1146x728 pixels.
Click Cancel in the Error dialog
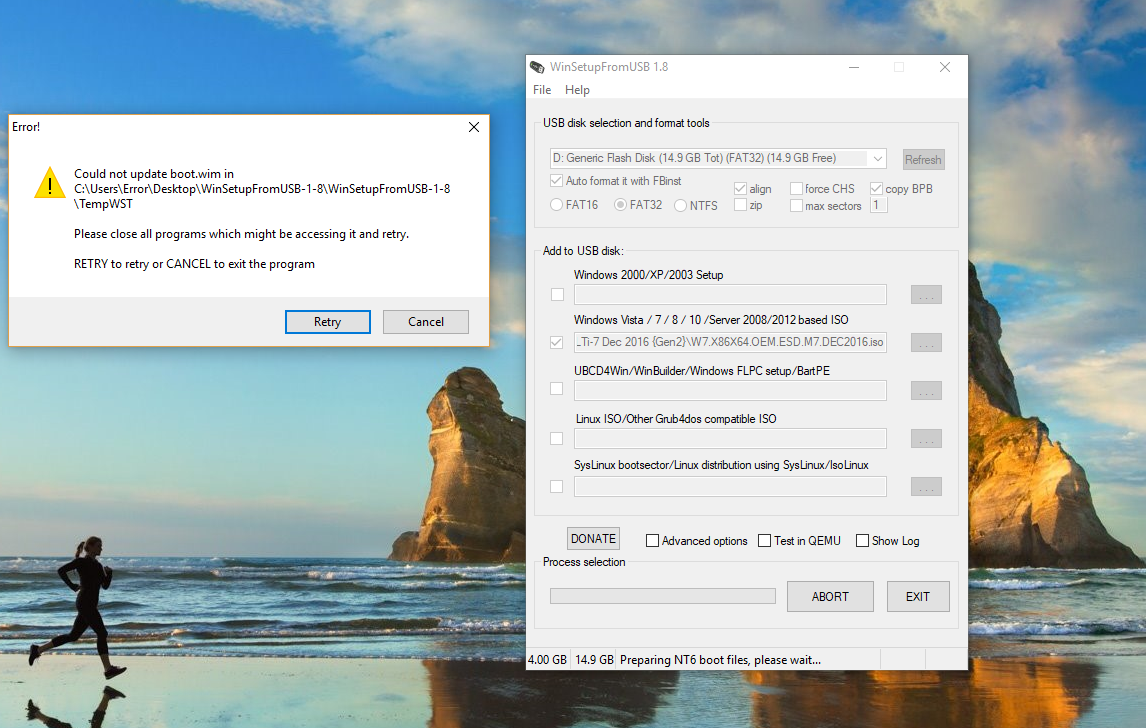[425, 322]
